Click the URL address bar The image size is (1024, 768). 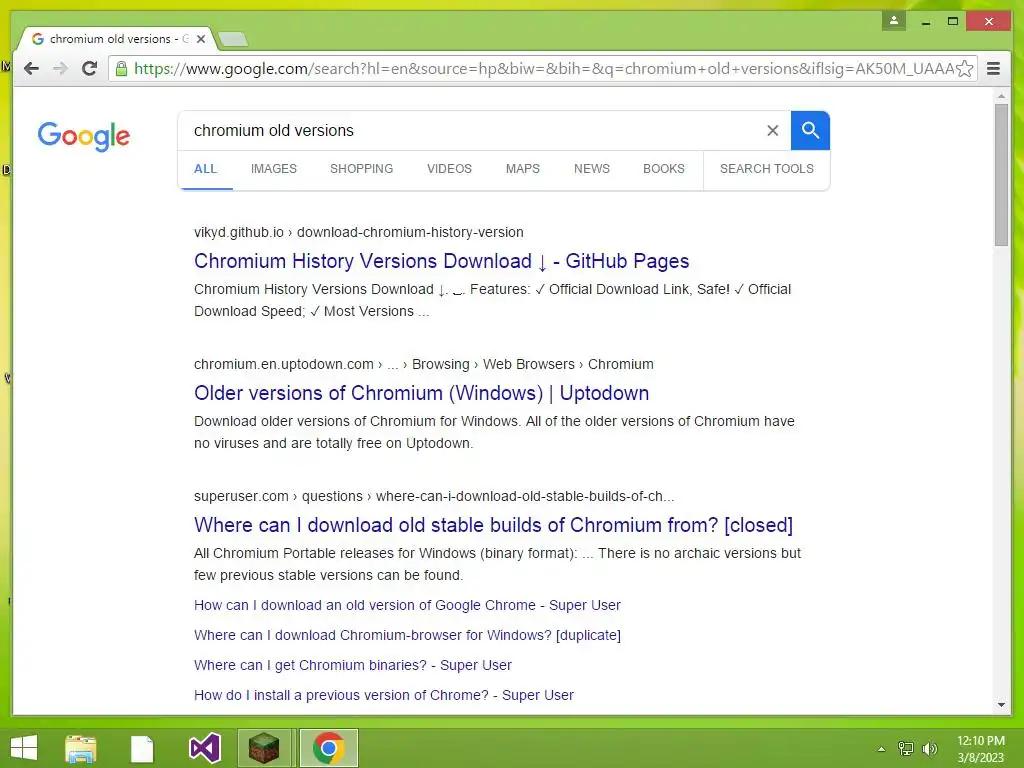pyautogui.click(x=542, y=69)
